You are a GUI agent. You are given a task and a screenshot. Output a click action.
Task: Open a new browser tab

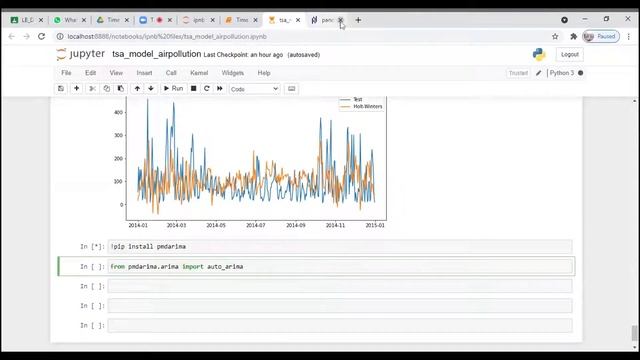click(x=358, y=20)
